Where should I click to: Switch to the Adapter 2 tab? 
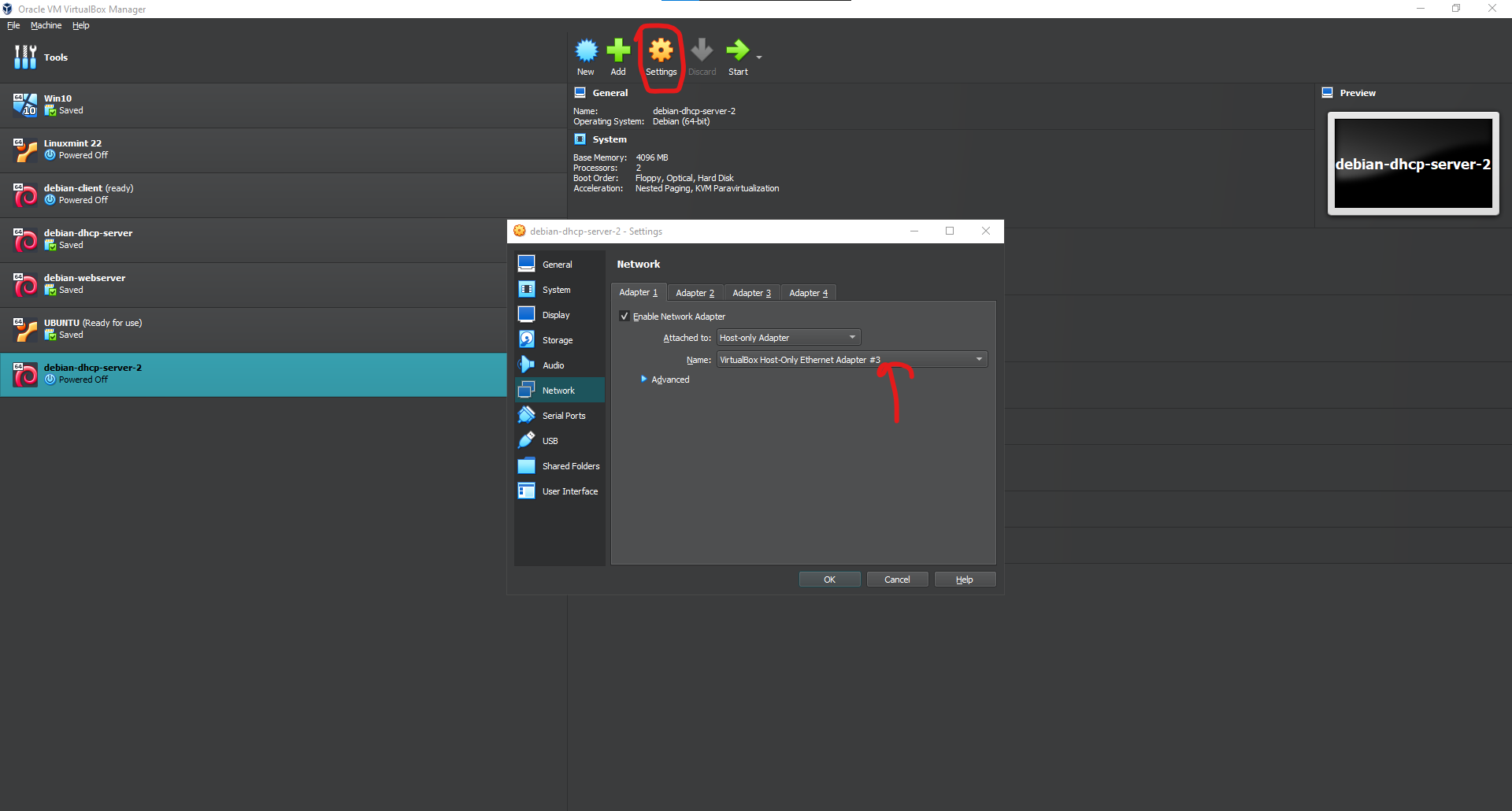tap(695, 293)
